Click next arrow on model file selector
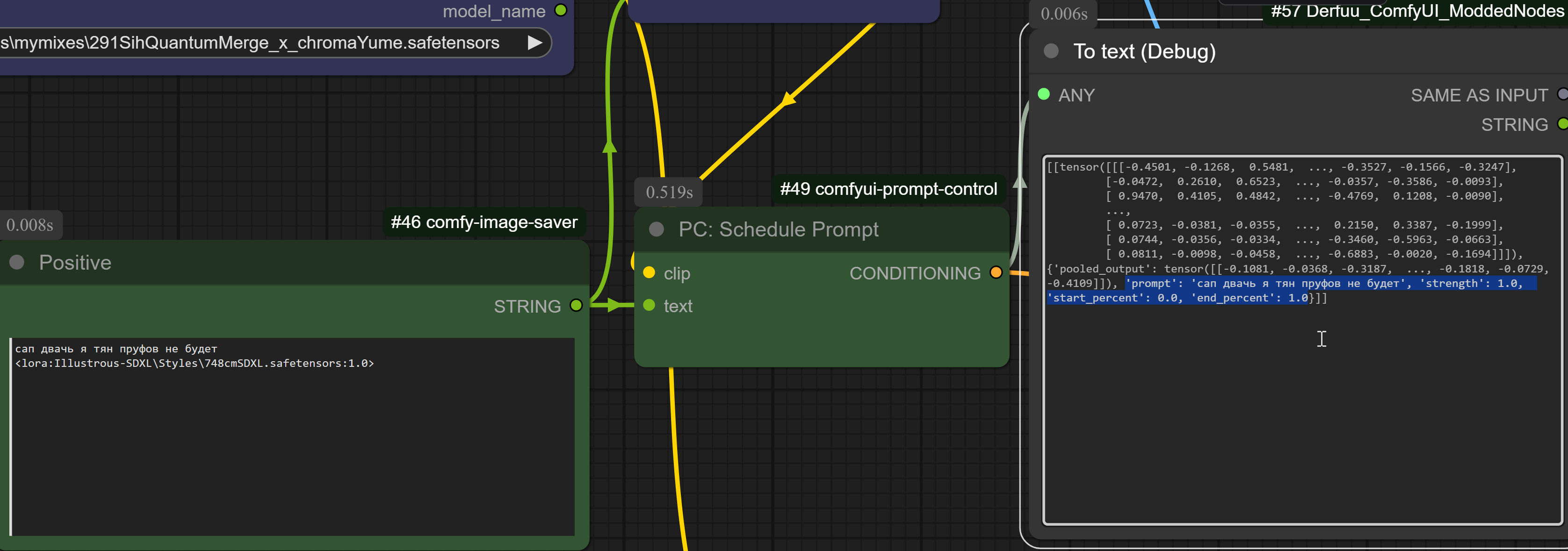 (535, 43)
